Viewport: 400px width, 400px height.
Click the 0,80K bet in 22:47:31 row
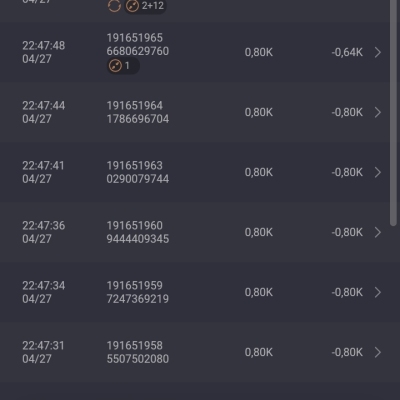259,352
